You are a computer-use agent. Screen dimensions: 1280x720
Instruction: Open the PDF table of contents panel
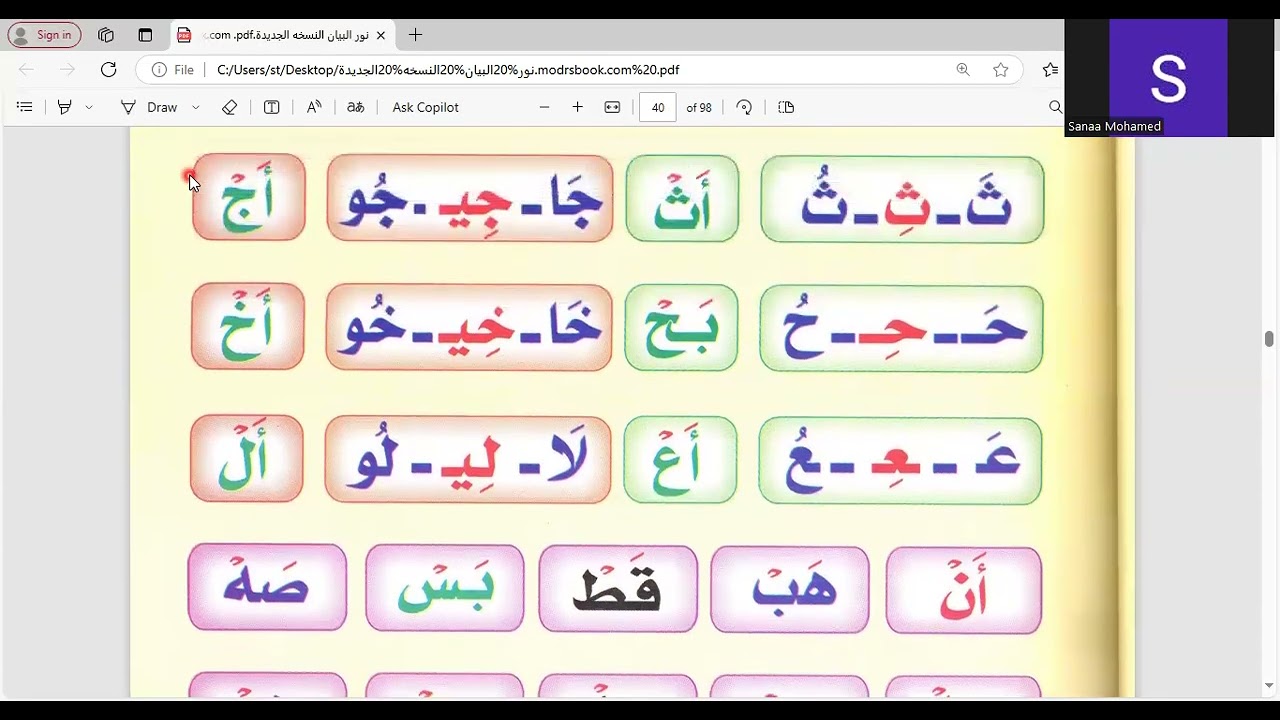[25, 107]
